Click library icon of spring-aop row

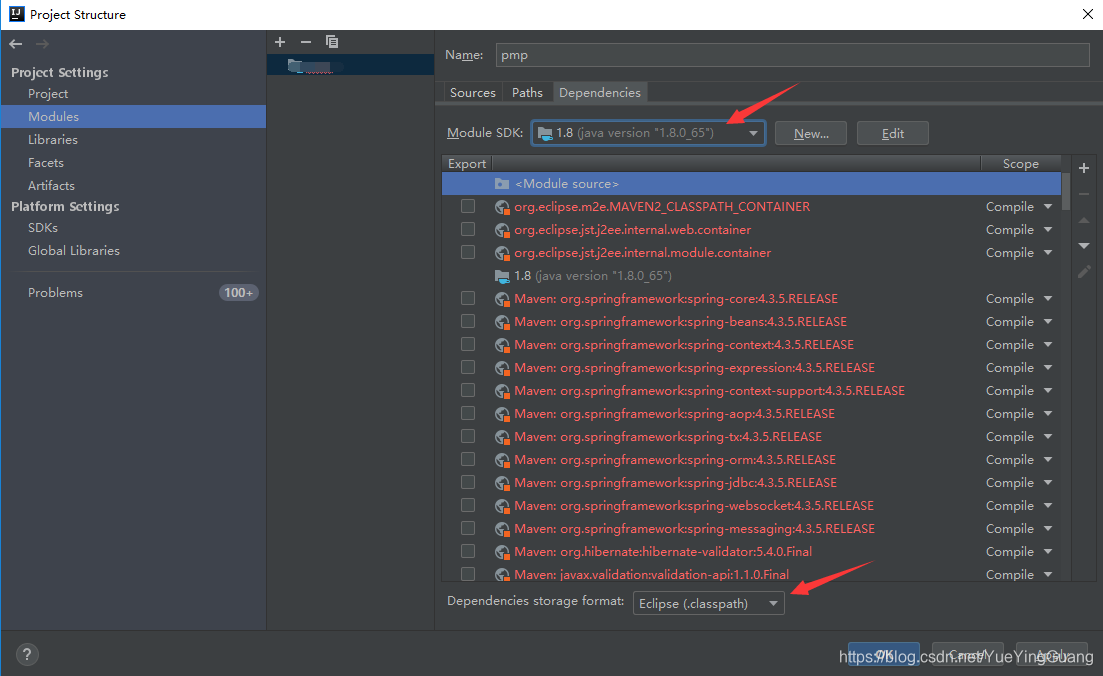pyautogui.click(x=502, y=414)
